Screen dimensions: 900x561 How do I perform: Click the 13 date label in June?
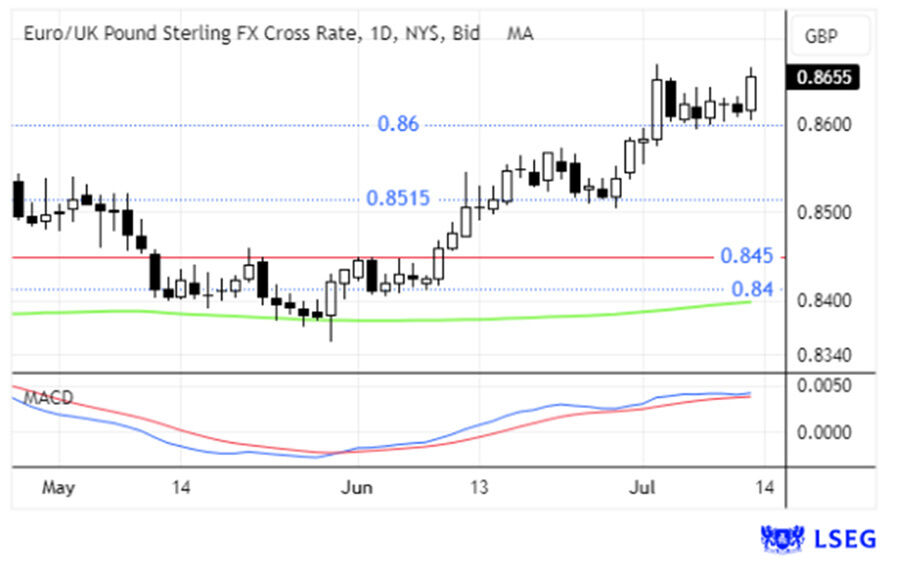click(479, 488)
